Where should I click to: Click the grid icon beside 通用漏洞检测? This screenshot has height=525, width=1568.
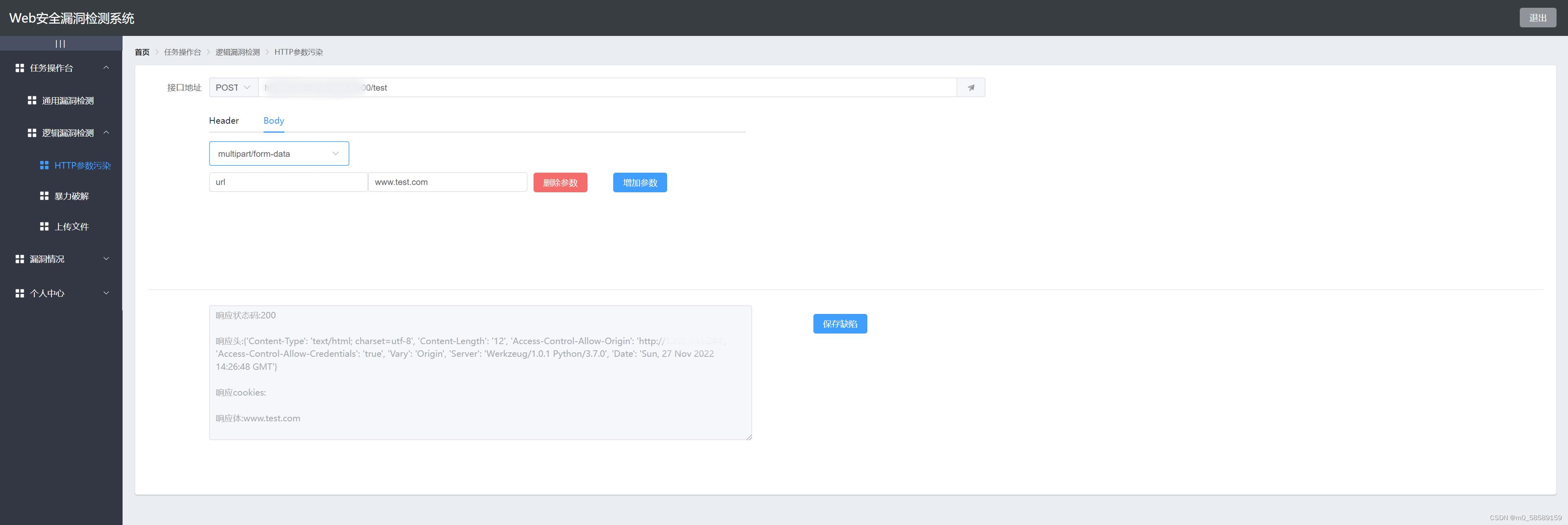[31, 100]
